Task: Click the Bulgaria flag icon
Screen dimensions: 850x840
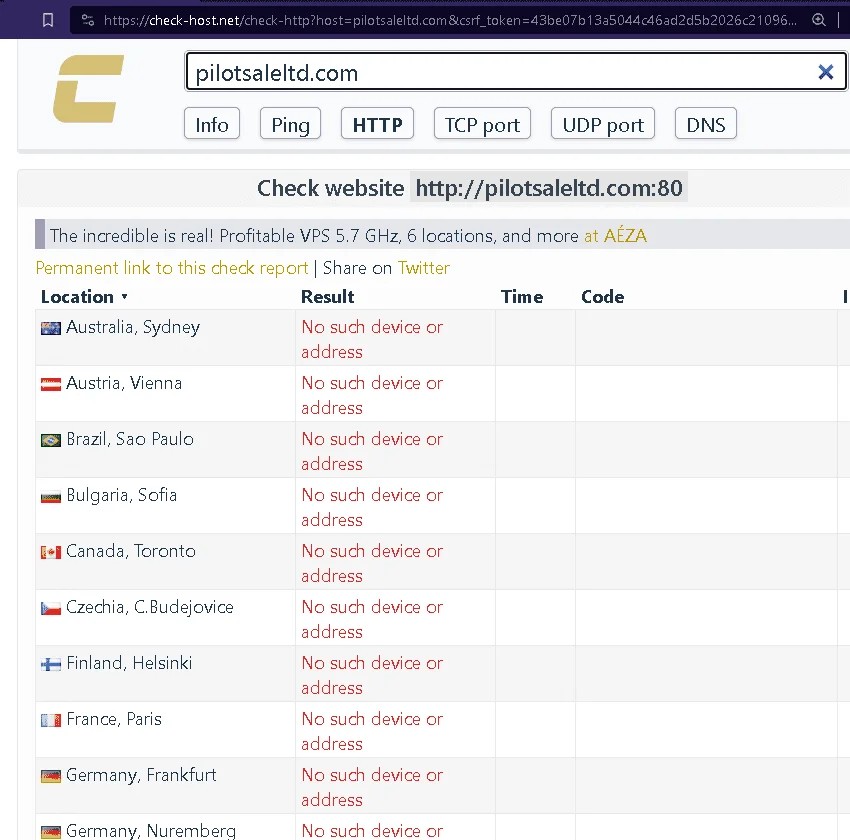Action: [51, 496]
